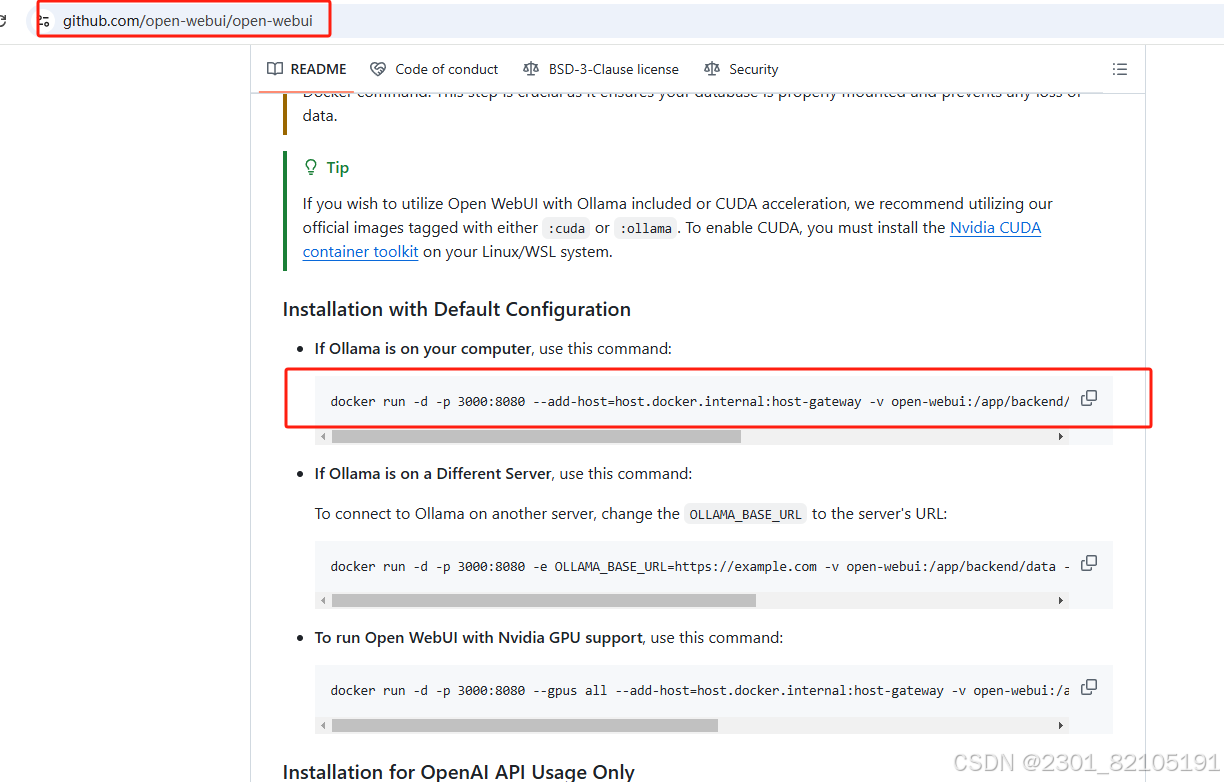Screen dimensions: 1224x782
Task: Click the docker command with --gpus all
Action: tap(700, 690)
